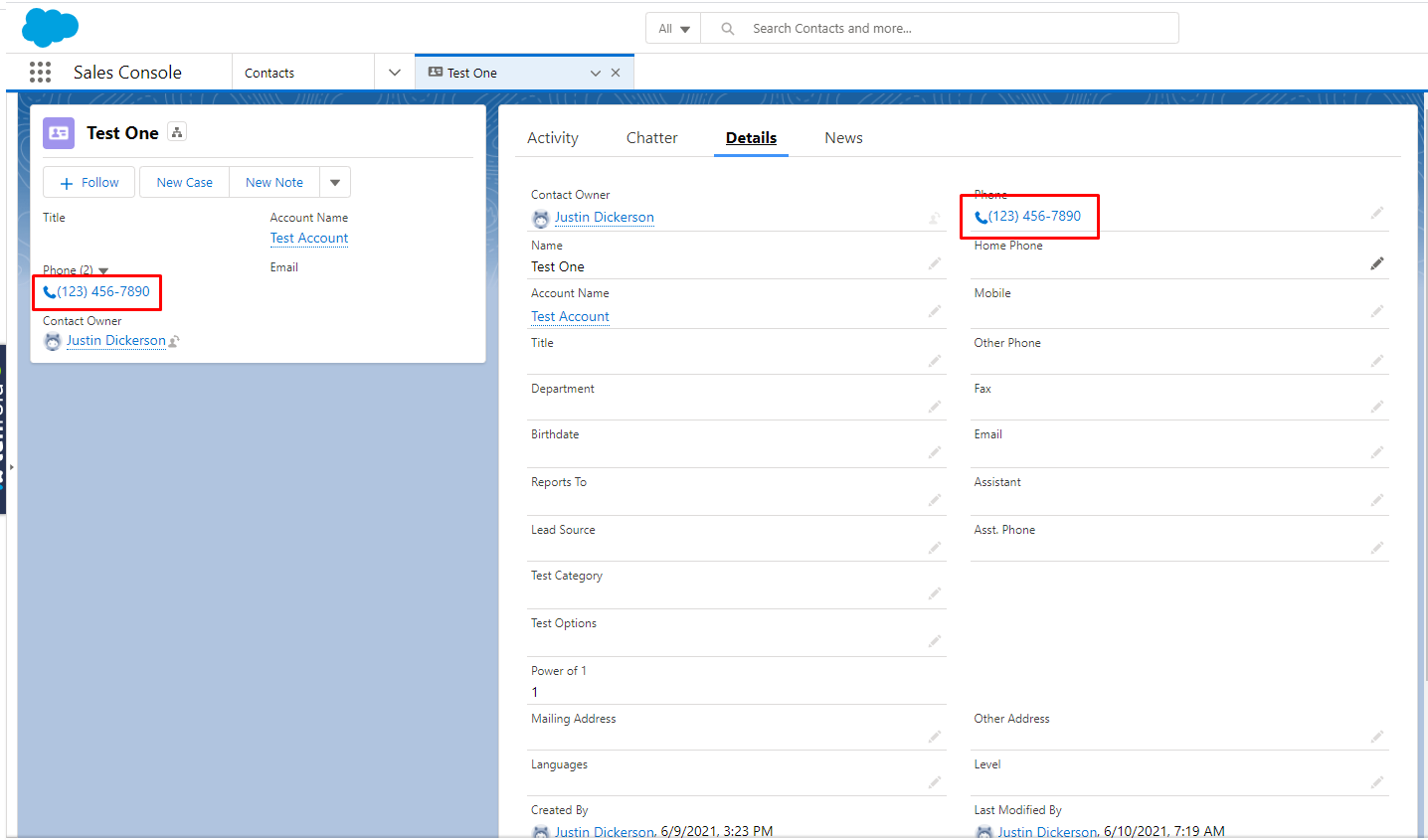Viewport: 1428px width, 840px height.
Task: Click the Follow button
Action: coord(89,182)
